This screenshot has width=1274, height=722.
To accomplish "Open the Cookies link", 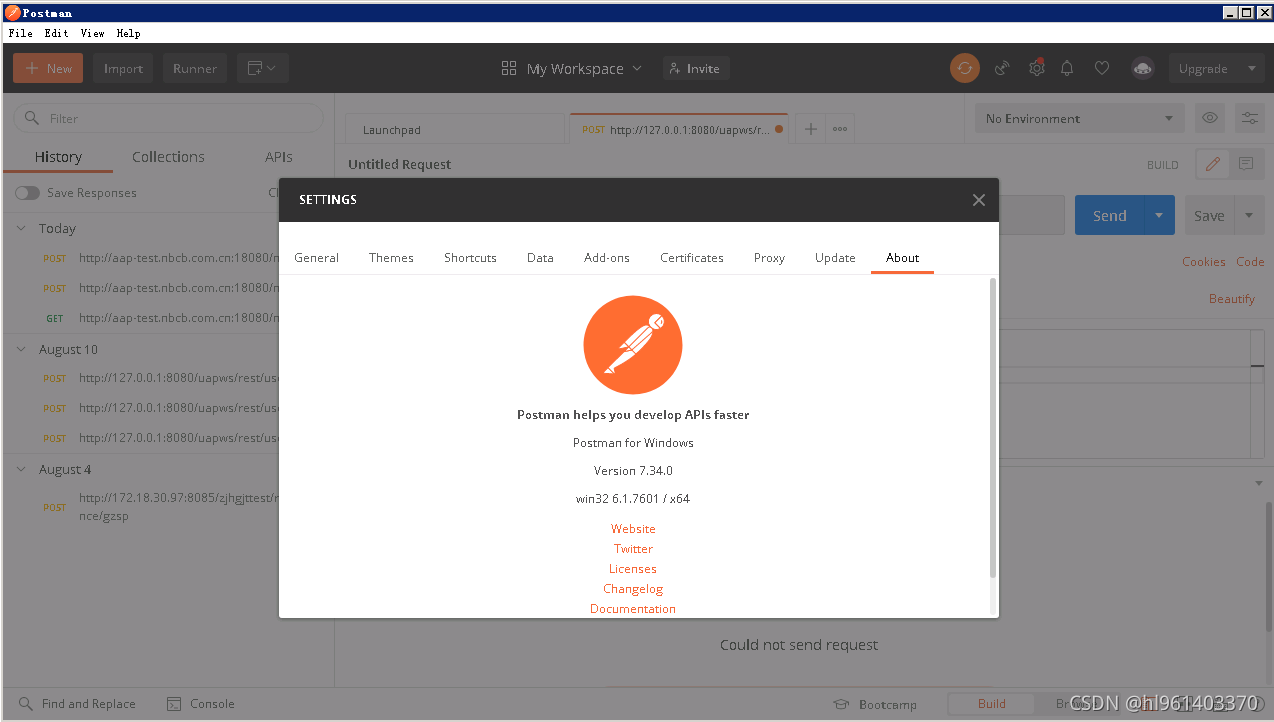I will click(1203, 262).
